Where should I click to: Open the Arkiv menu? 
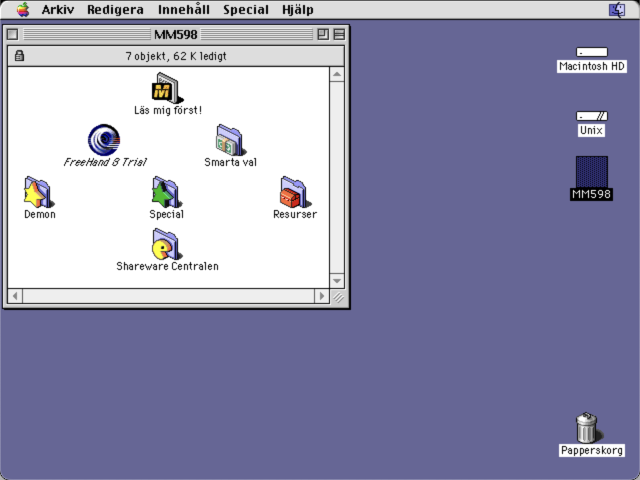click(x=58, y=10)
